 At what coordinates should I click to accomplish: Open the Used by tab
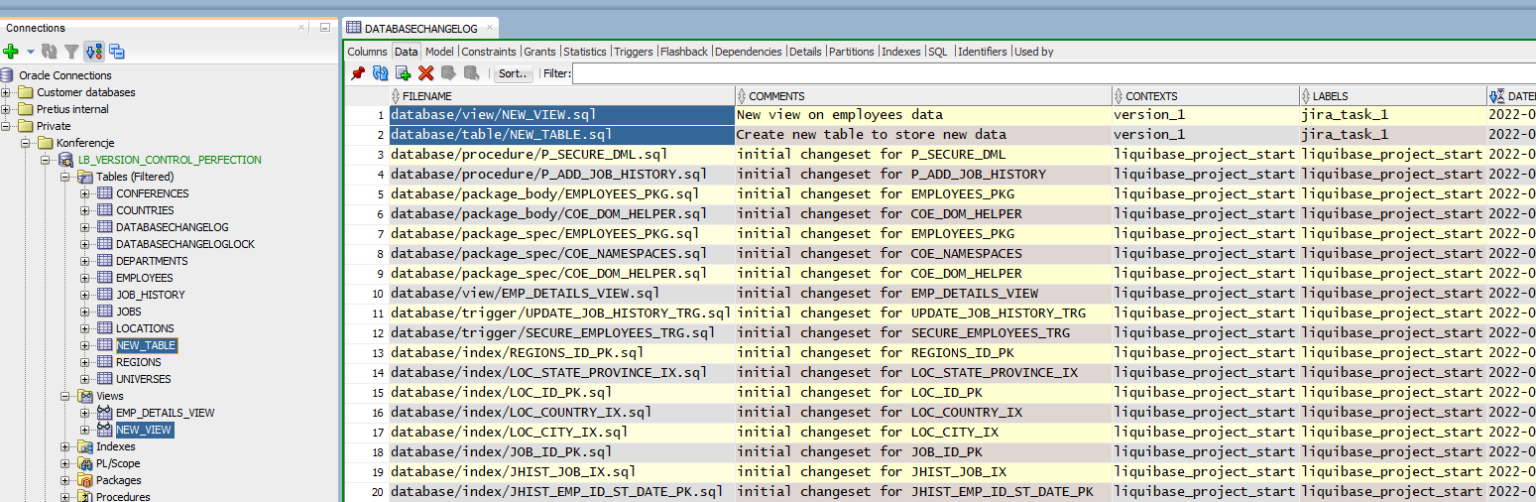(1033, 51)
